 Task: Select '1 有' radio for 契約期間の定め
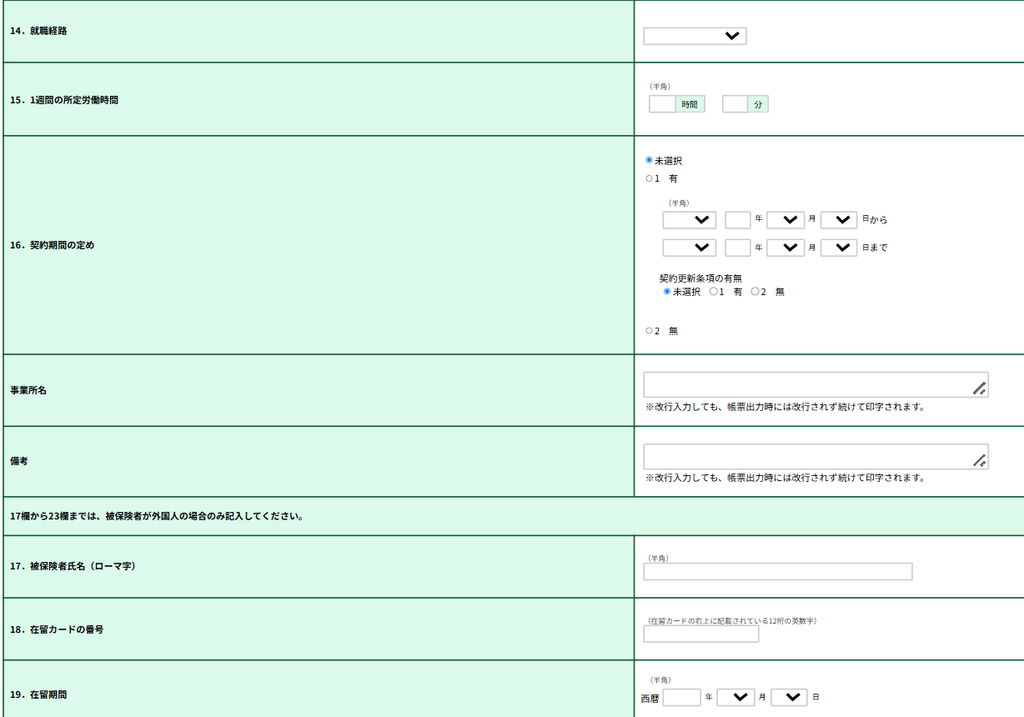(649, 178)
